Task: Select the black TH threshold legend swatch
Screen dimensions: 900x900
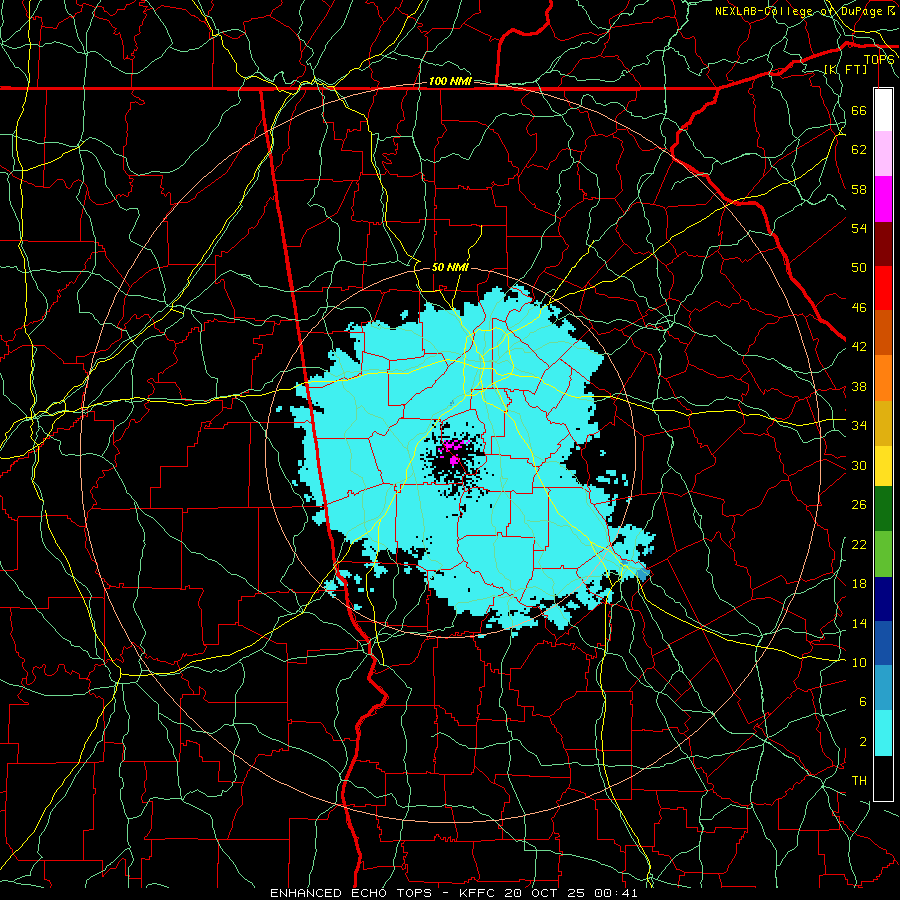Action: click(883, 778)
